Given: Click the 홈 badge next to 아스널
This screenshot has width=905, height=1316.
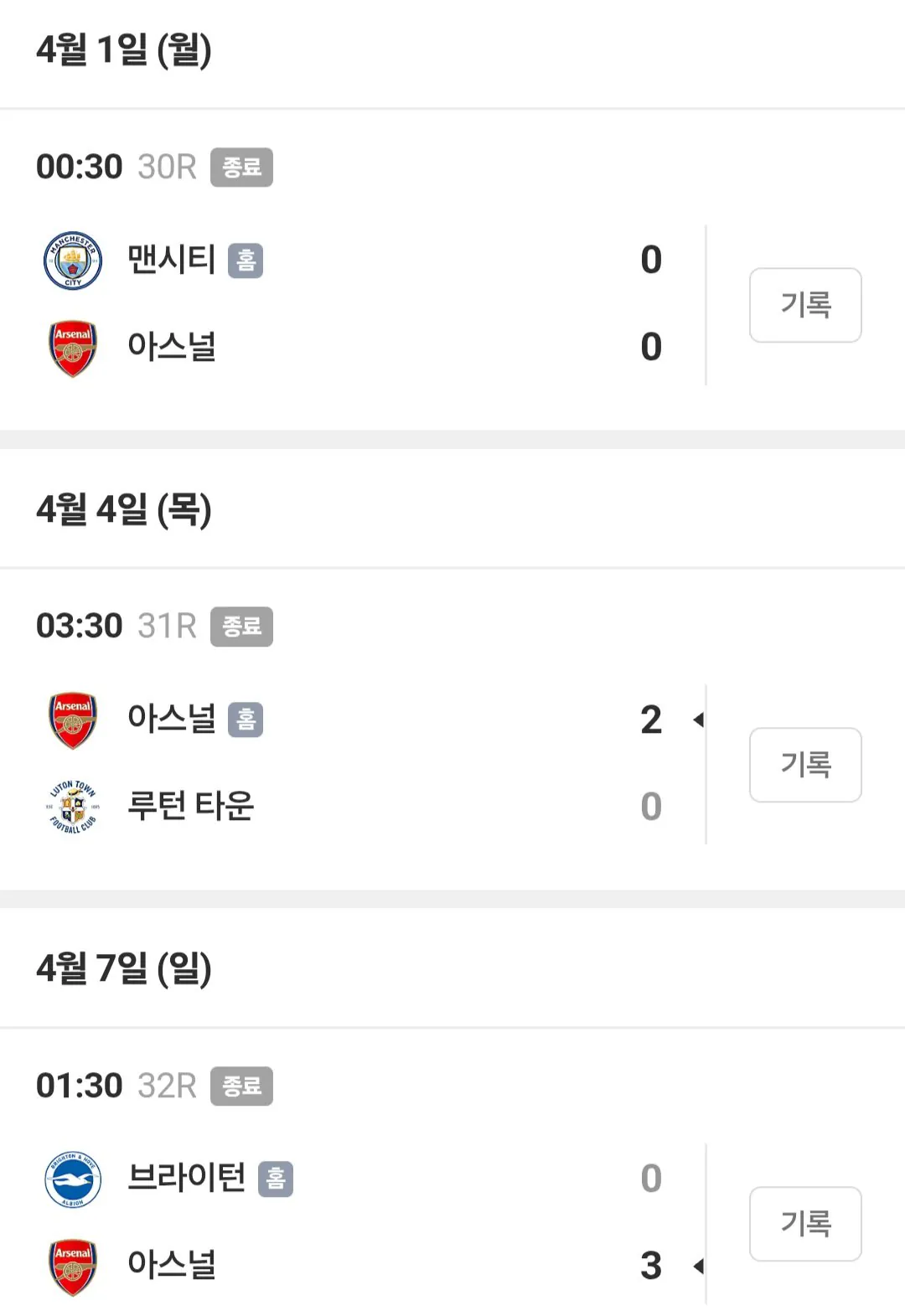Looking at the screenshot, I should [x=246, y=720].
